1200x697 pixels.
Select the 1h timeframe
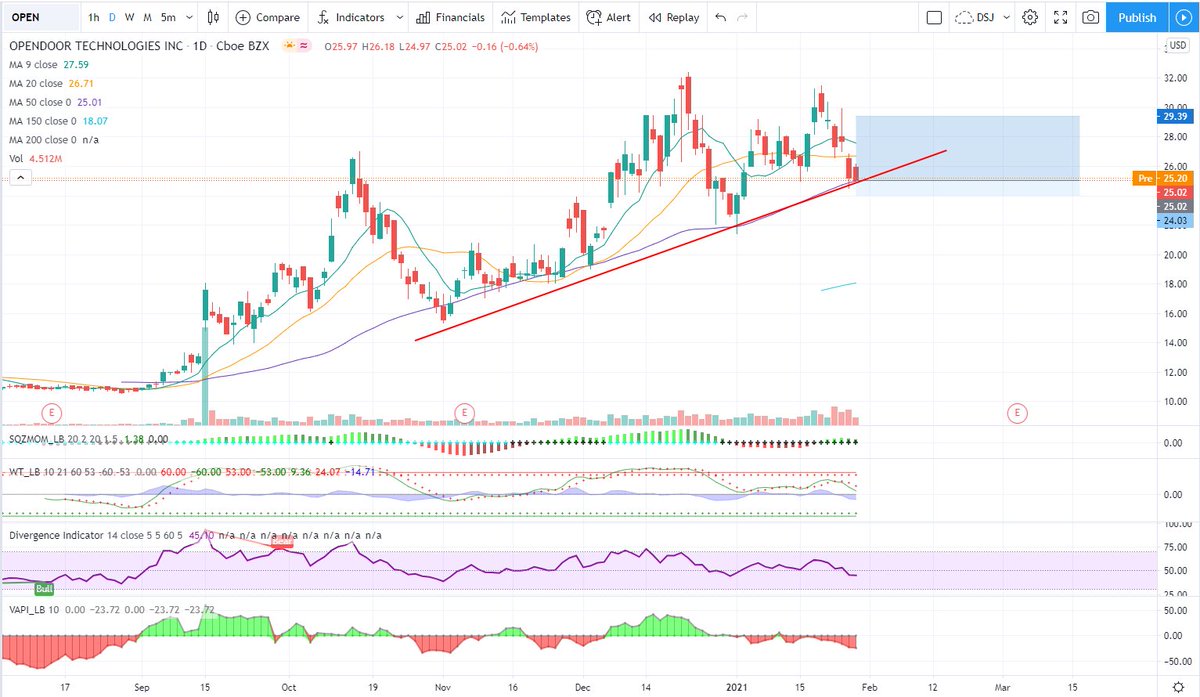pos(93,17)
